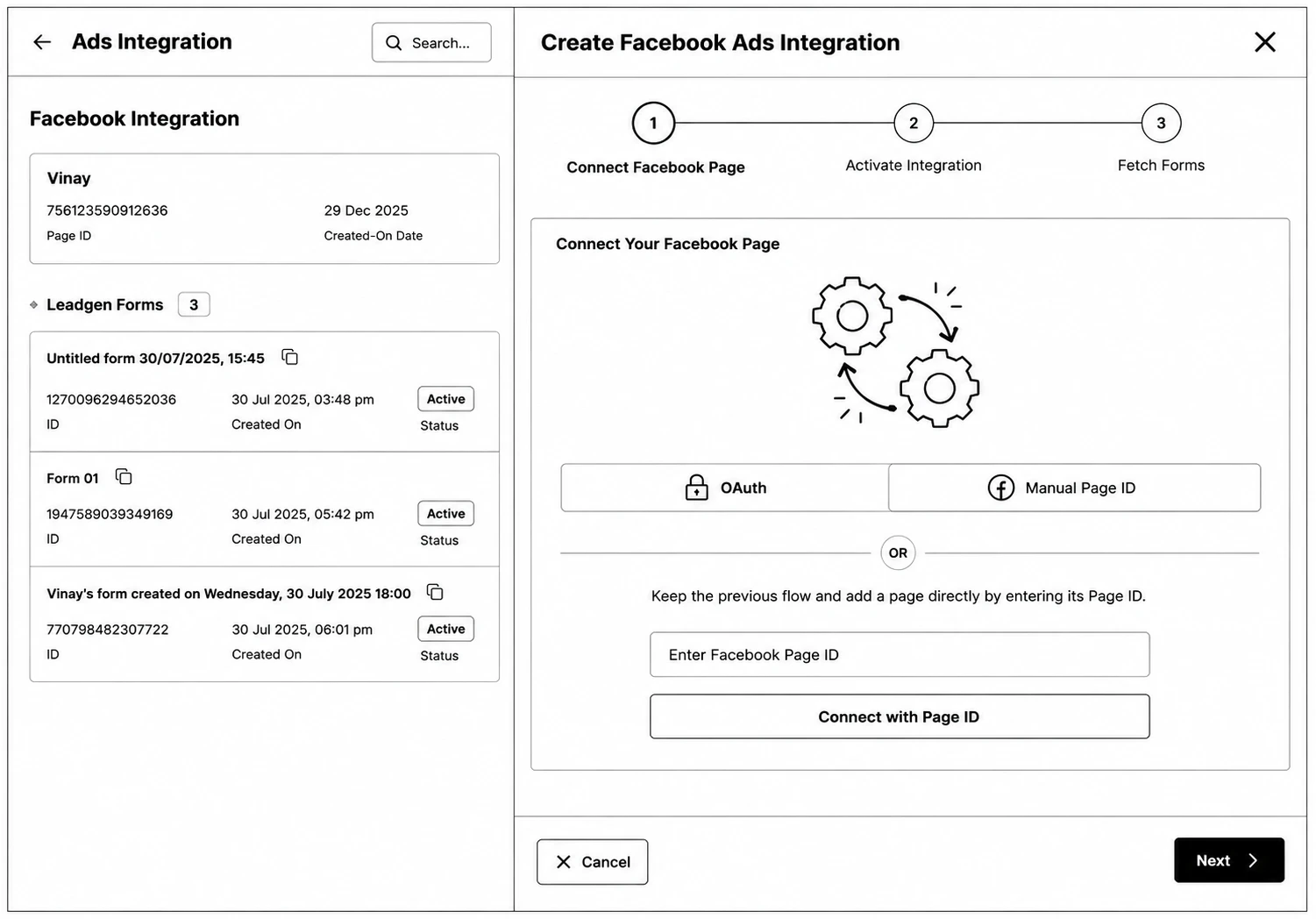Click the 'Vinay' page name
Viewport: 1316px width, 919px height.
(x=69, y=178)
